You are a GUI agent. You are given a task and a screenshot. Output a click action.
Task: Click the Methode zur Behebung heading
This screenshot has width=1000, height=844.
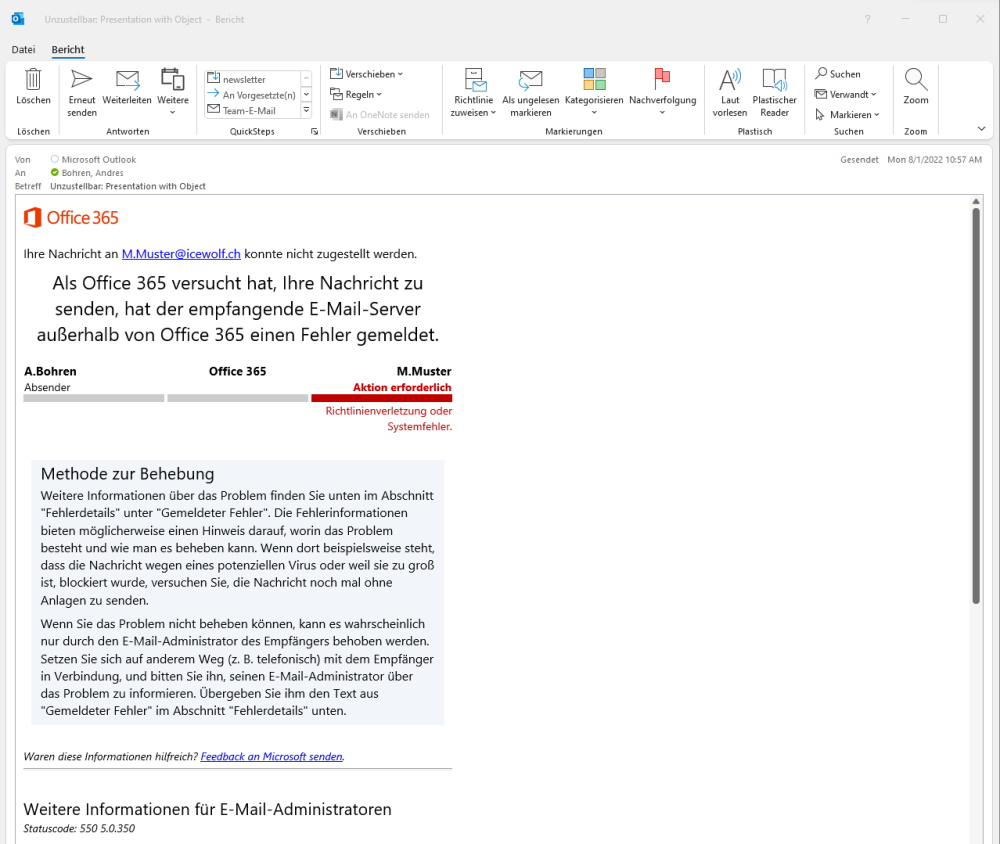tap(128, 474)
